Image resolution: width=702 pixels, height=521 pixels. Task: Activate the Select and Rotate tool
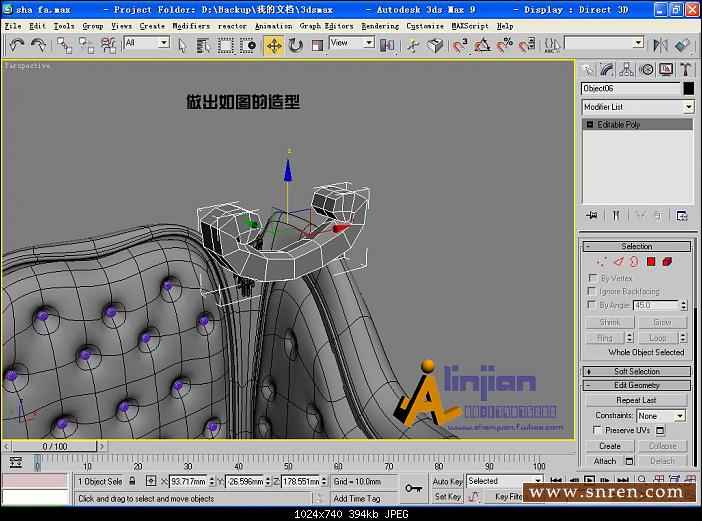point(296,45)
